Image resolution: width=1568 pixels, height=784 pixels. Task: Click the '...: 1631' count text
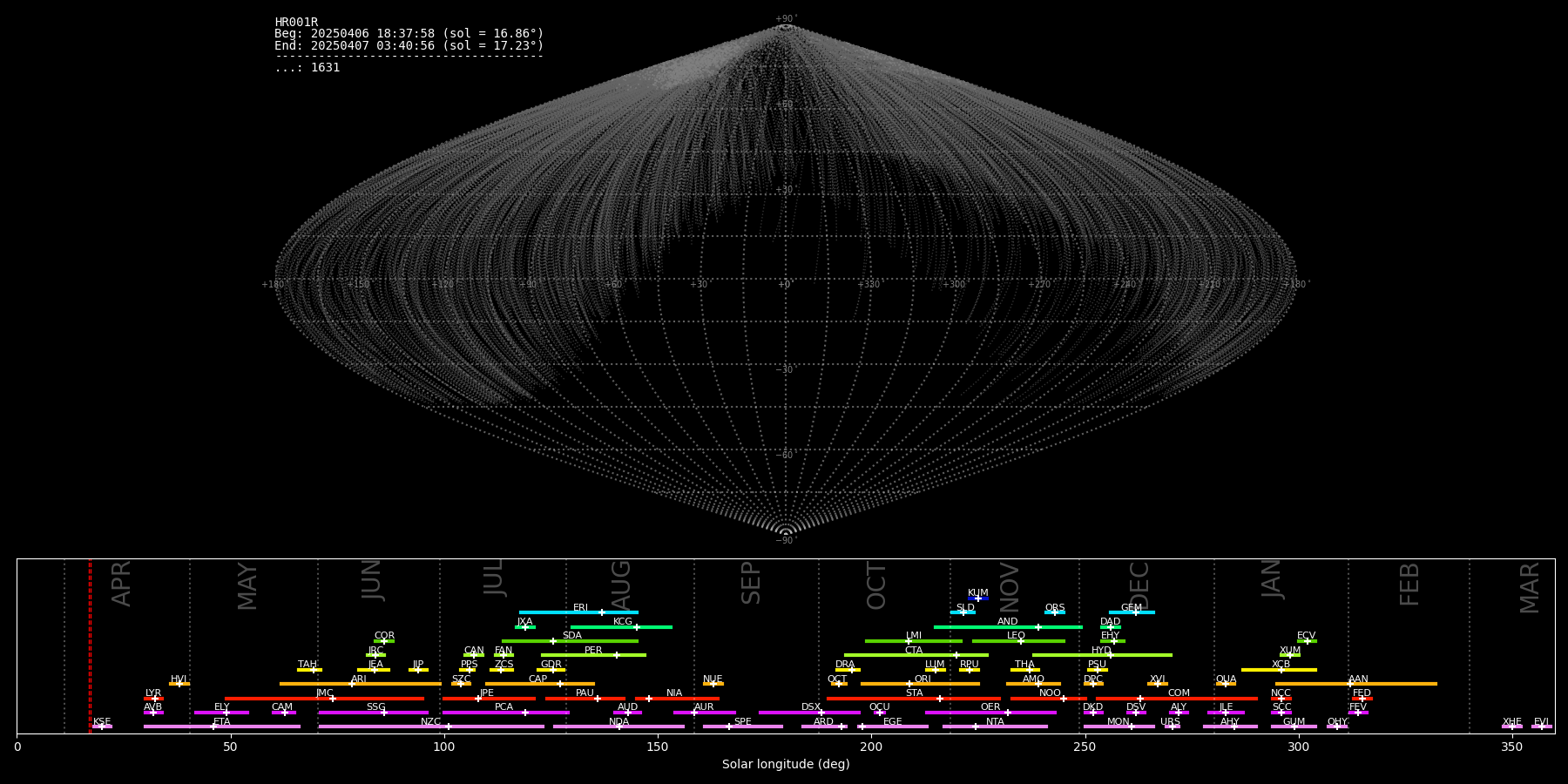pos(308,67)
